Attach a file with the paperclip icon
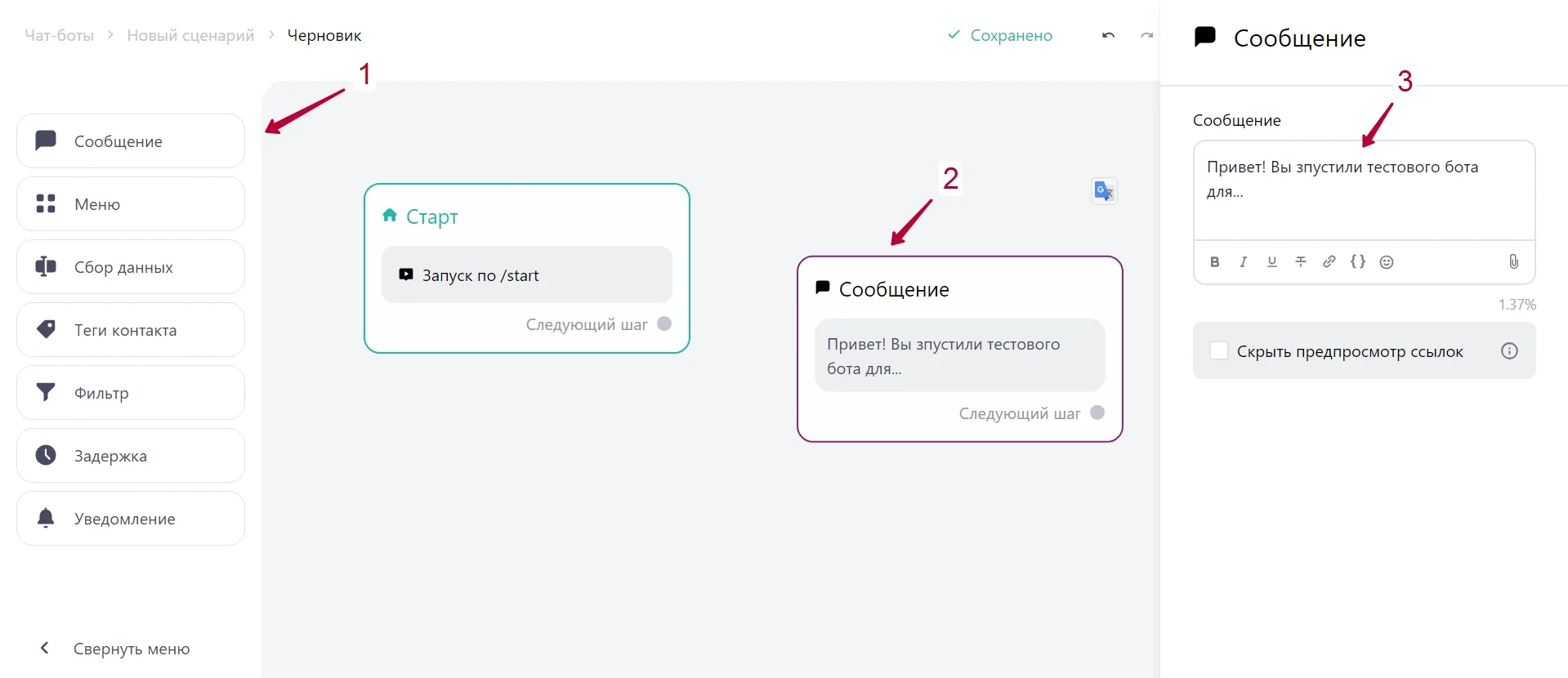 [x=1513, y=262]
